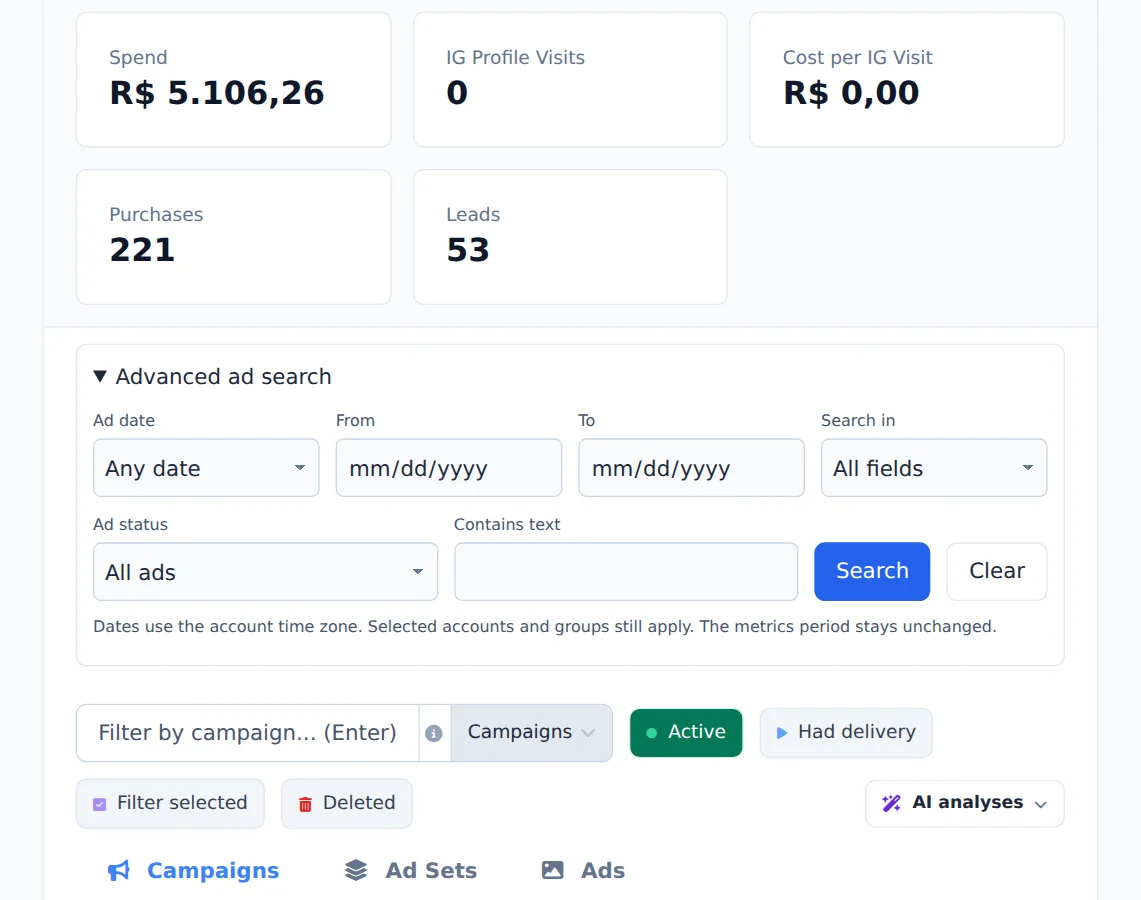Open the Search in dropdown
Image resolution: width=1141 pixels, height=900 pixels.
pos(934,468)
